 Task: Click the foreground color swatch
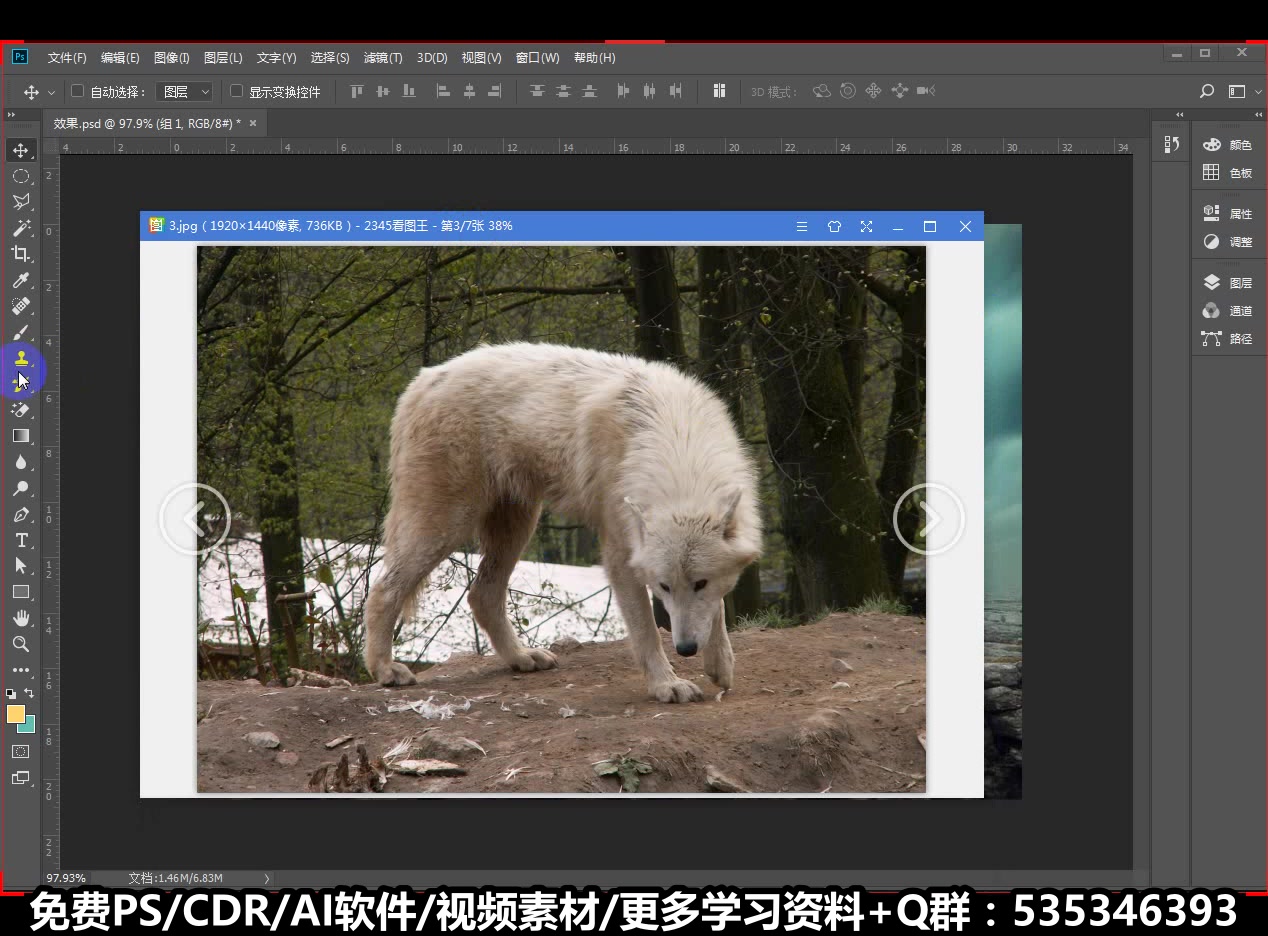(16, 715)
